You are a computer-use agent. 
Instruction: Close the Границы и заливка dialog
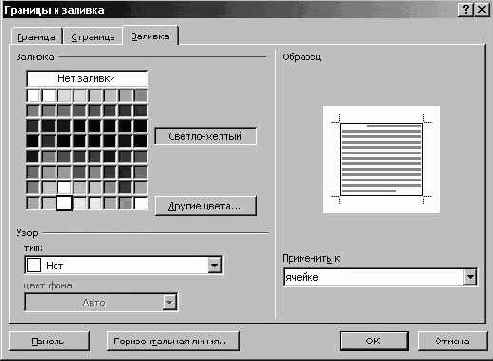pyautogui.click(x=482, y=9)
